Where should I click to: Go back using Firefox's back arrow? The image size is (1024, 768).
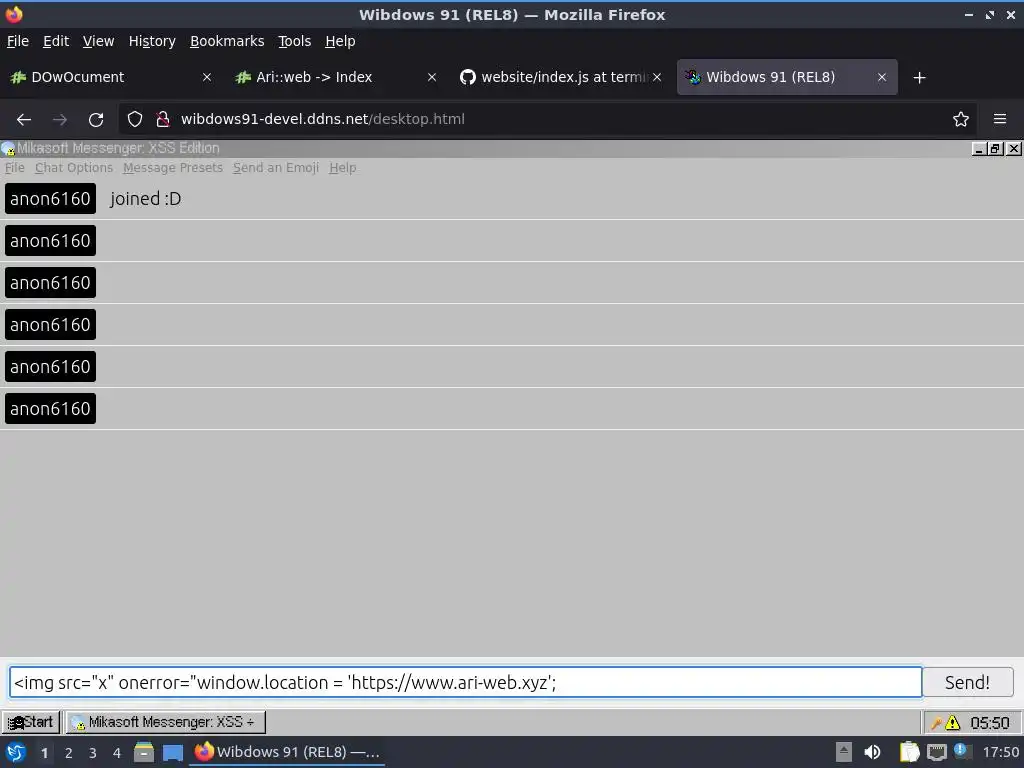[24, 120]
